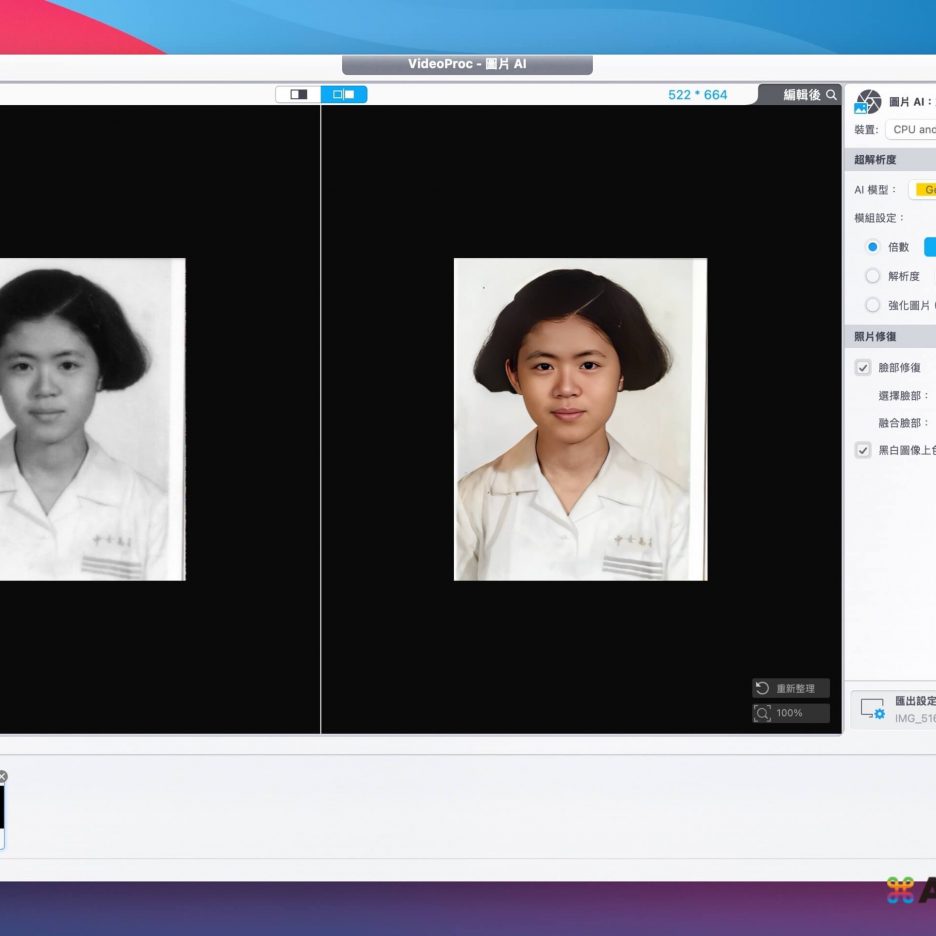
Task: Click the 匯出設定 export settings button
Action: pyautogui.click(x=913, y=702)
